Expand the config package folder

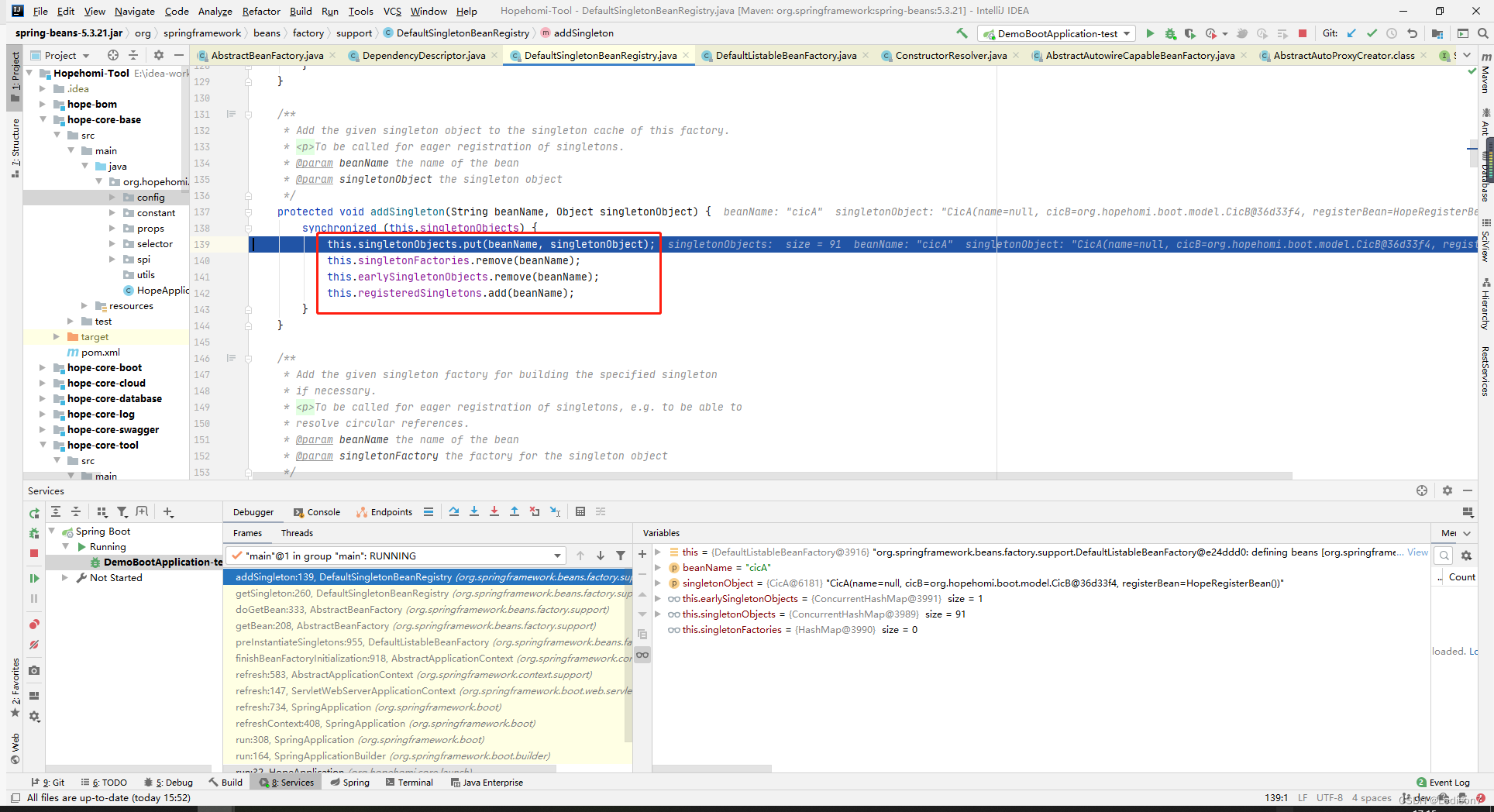112,198
